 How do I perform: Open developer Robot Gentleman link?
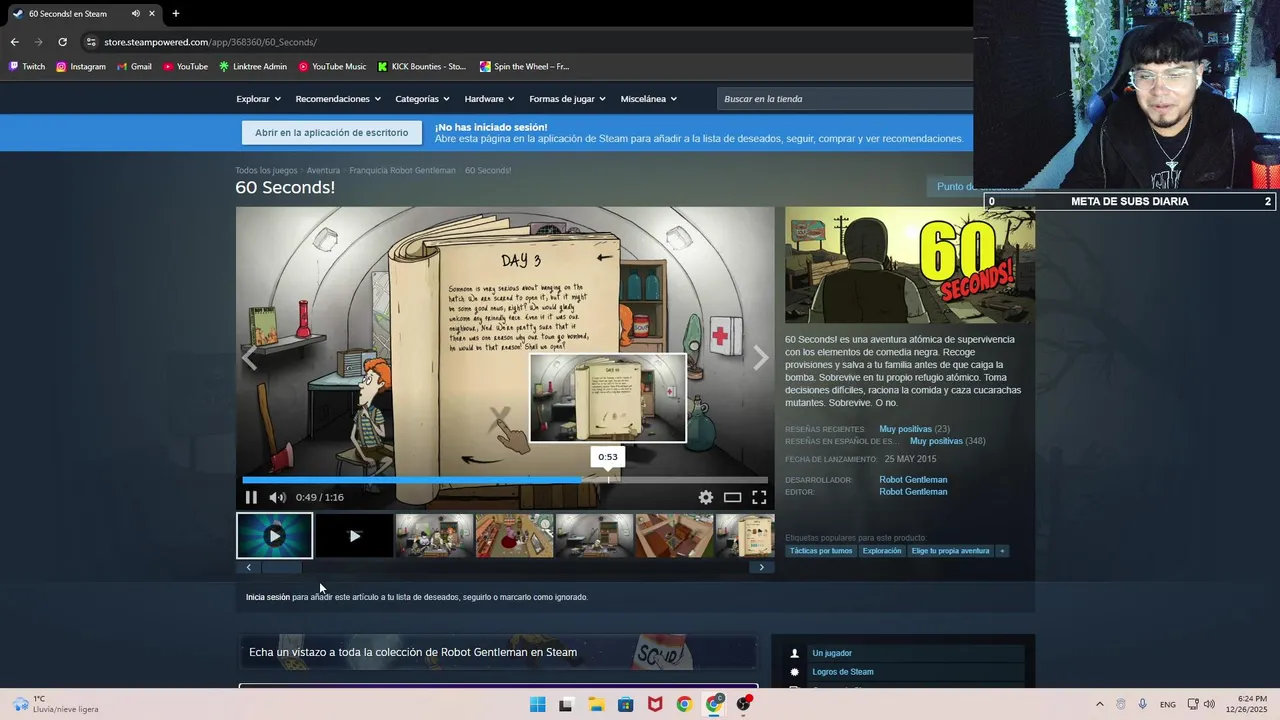tap(913, 480)
